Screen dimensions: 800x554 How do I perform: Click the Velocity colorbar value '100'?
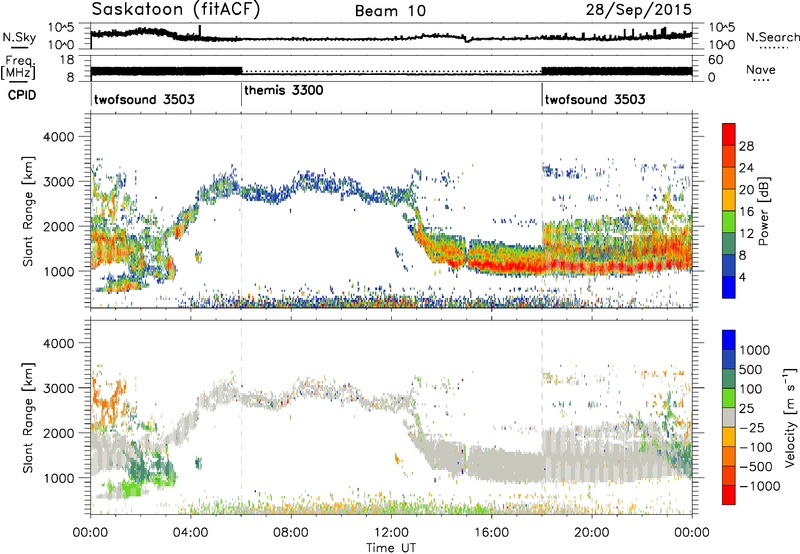point(751,389)
